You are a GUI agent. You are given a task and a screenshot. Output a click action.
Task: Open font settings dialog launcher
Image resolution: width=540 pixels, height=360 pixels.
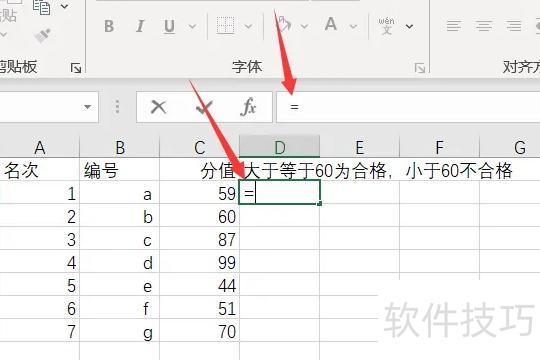[x=420, y=68]
